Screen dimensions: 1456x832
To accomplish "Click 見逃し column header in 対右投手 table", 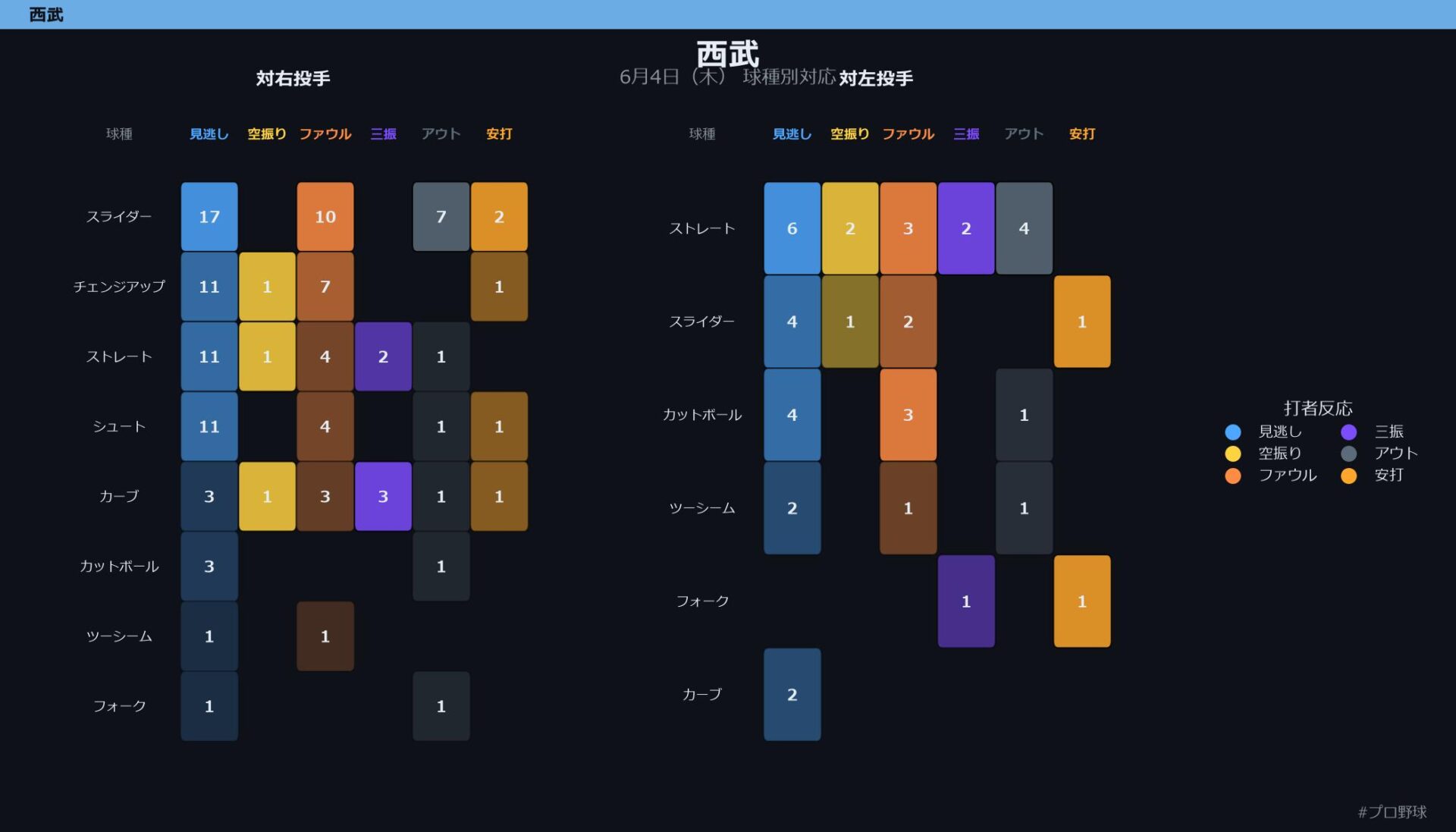I will [x=209, y=133].
